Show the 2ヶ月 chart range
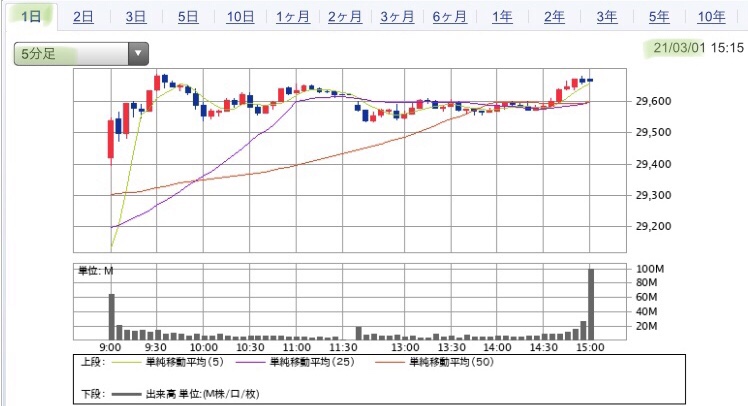The width and height of the screenshot is (748, 406). (345, 17)
